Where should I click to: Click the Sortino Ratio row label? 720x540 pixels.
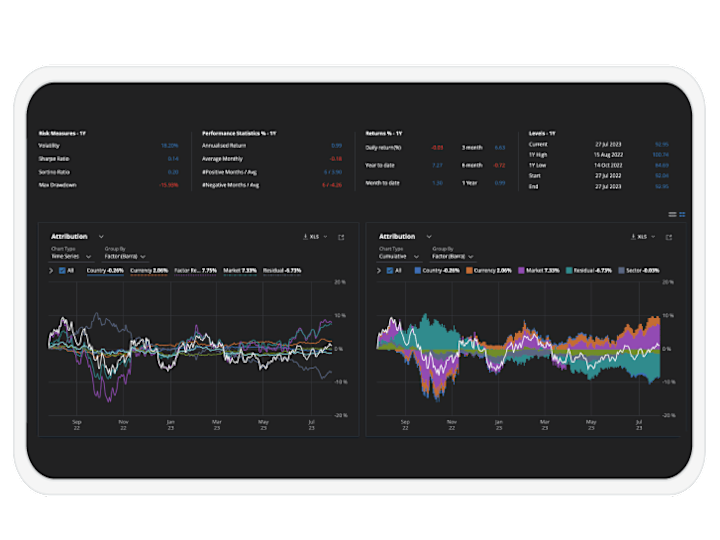coord(54,172)
